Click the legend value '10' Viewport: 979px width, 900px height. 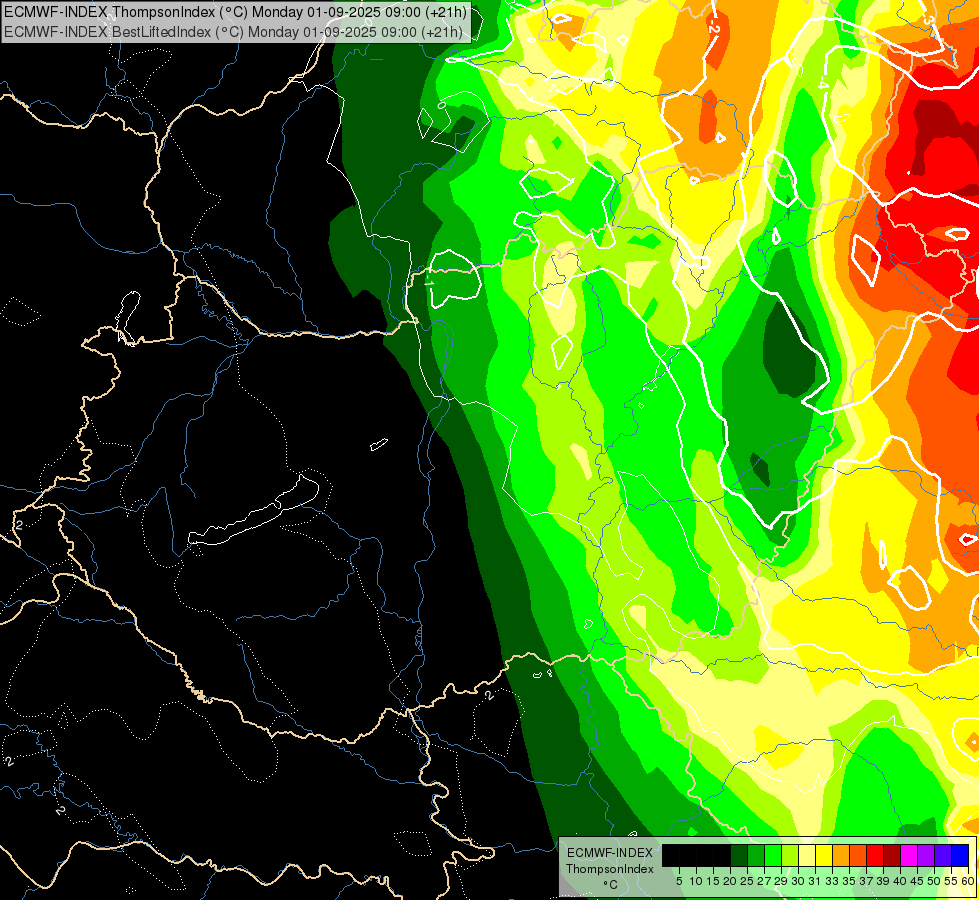pos(696,881)
